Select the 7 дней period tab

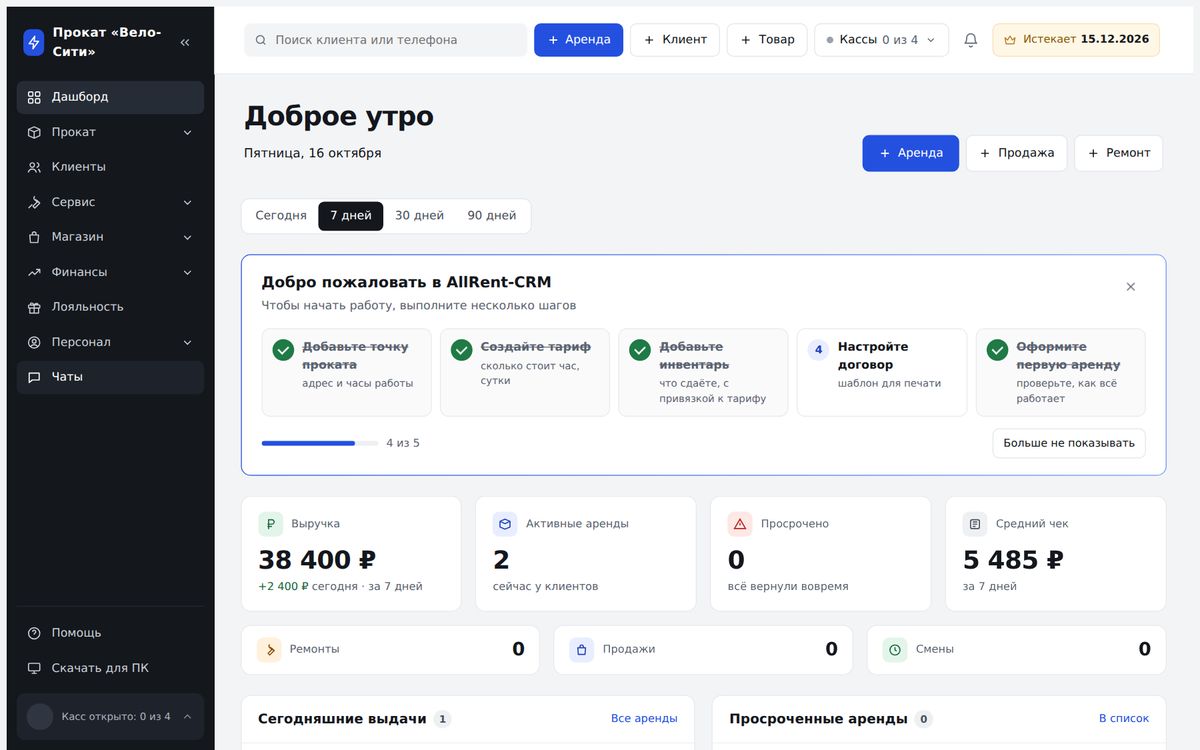point(351,216)
